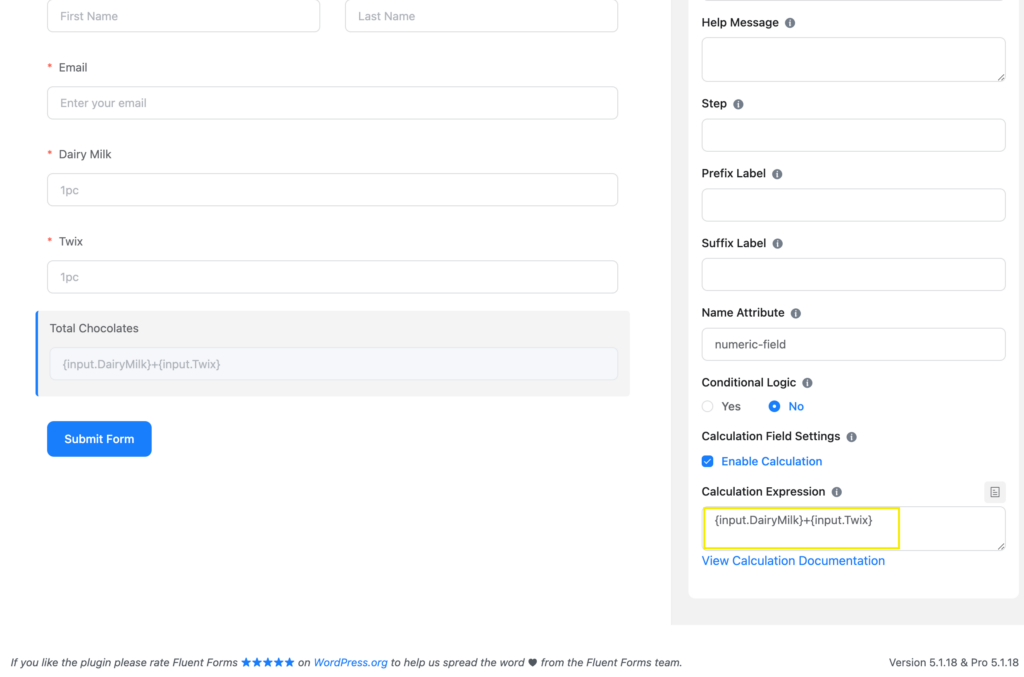The height and width of the screenshot is (677, 1024).
Task: Open the WordPress.org link in footer
Action: tap(350, 662)
